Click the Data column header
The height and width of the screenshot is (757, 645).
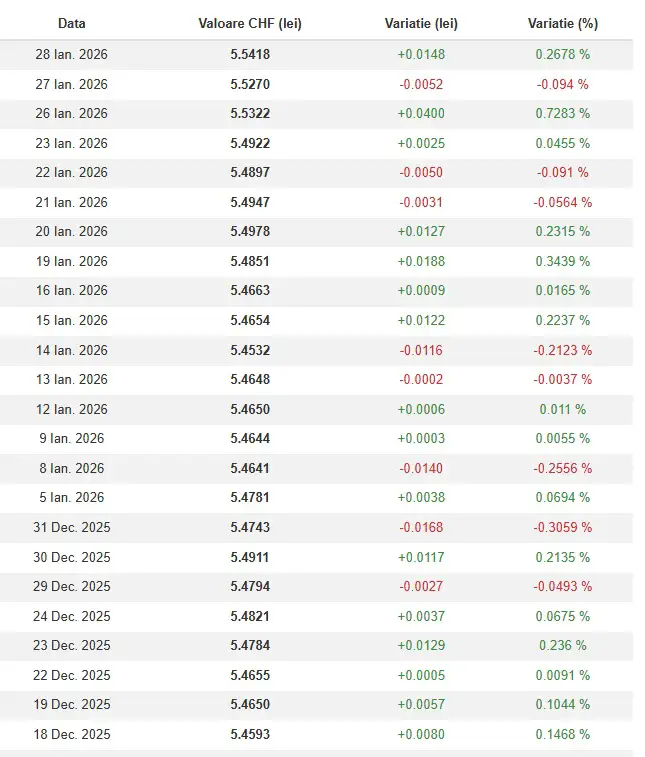pos(71,23)
